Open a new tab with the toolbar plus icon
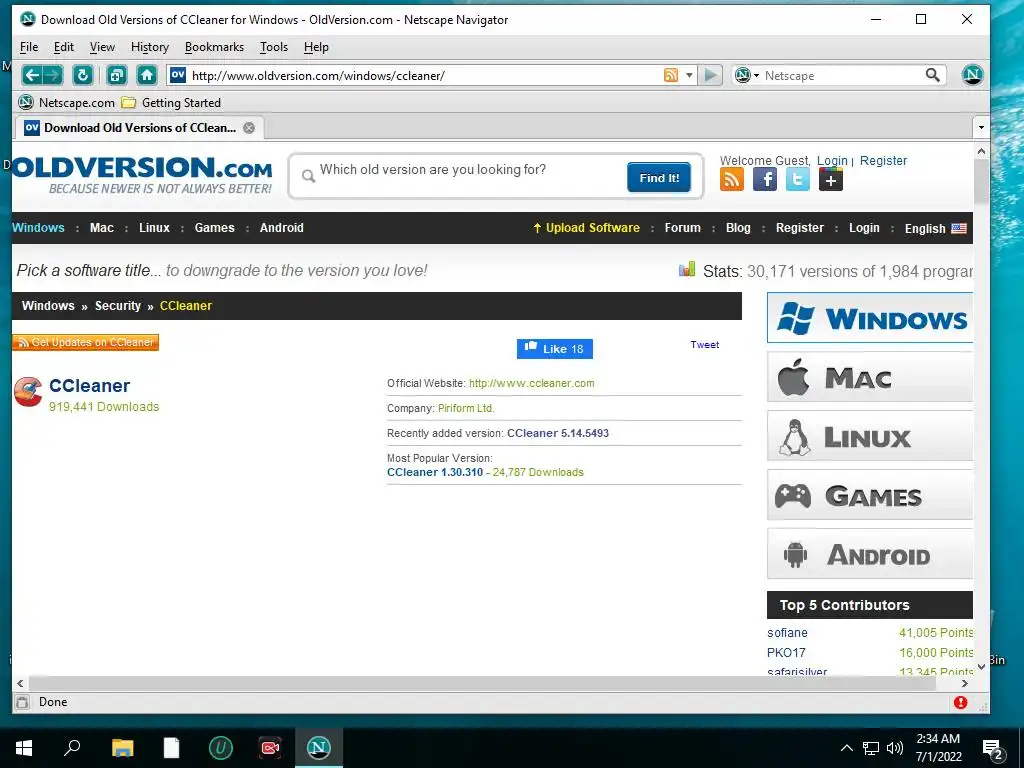1024x768 pixels. [x=116, y=75]
